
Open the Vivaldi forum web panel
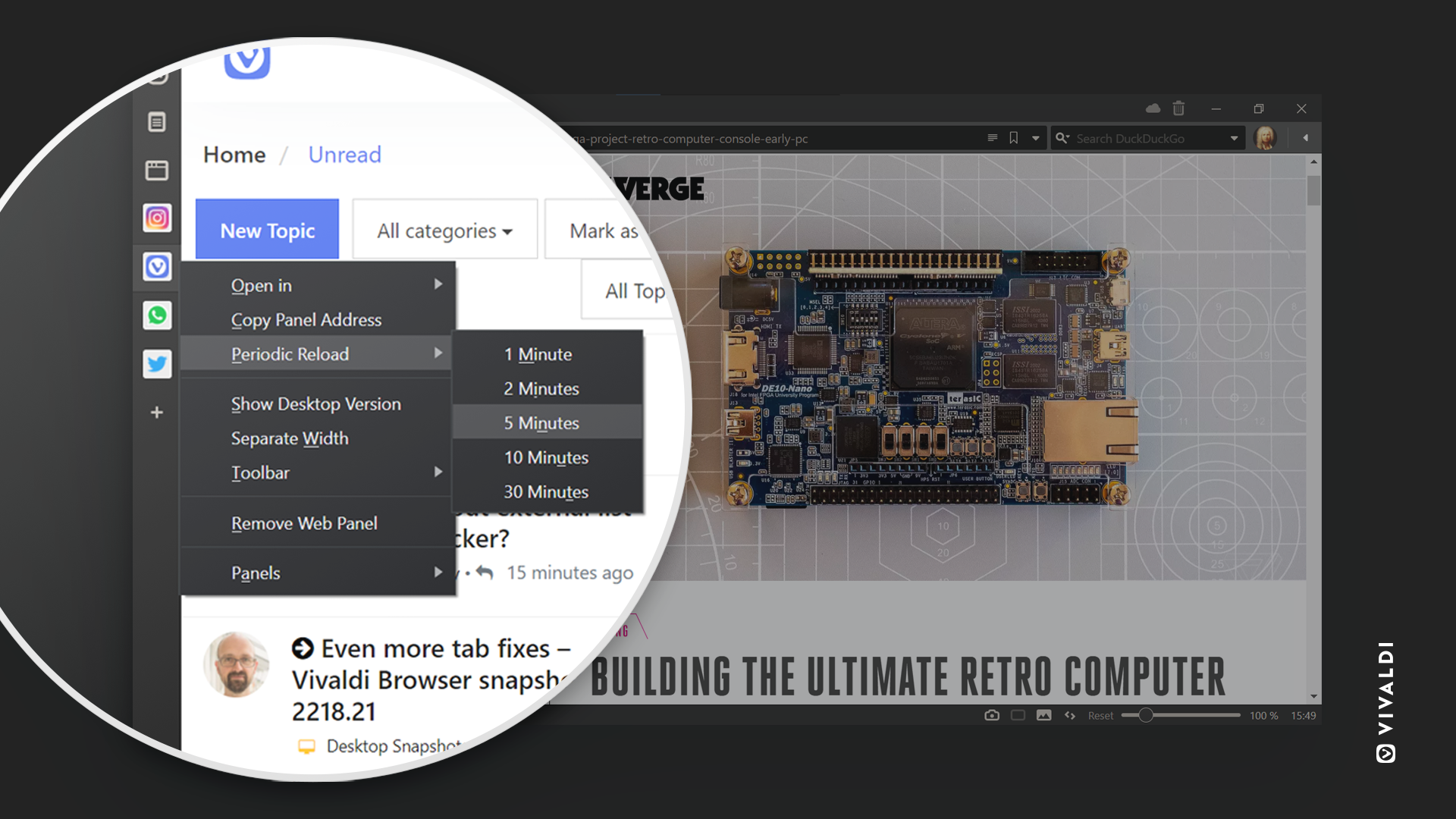tap(157, 267)
